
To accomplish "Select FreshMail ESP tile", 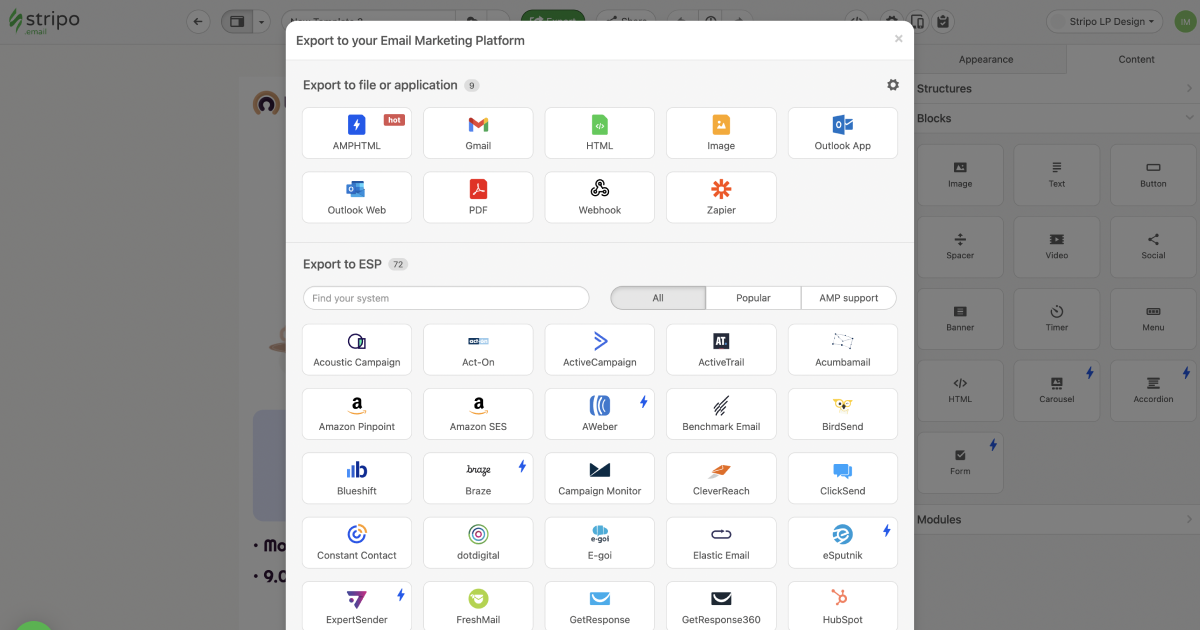I will (x=478, y=606).
